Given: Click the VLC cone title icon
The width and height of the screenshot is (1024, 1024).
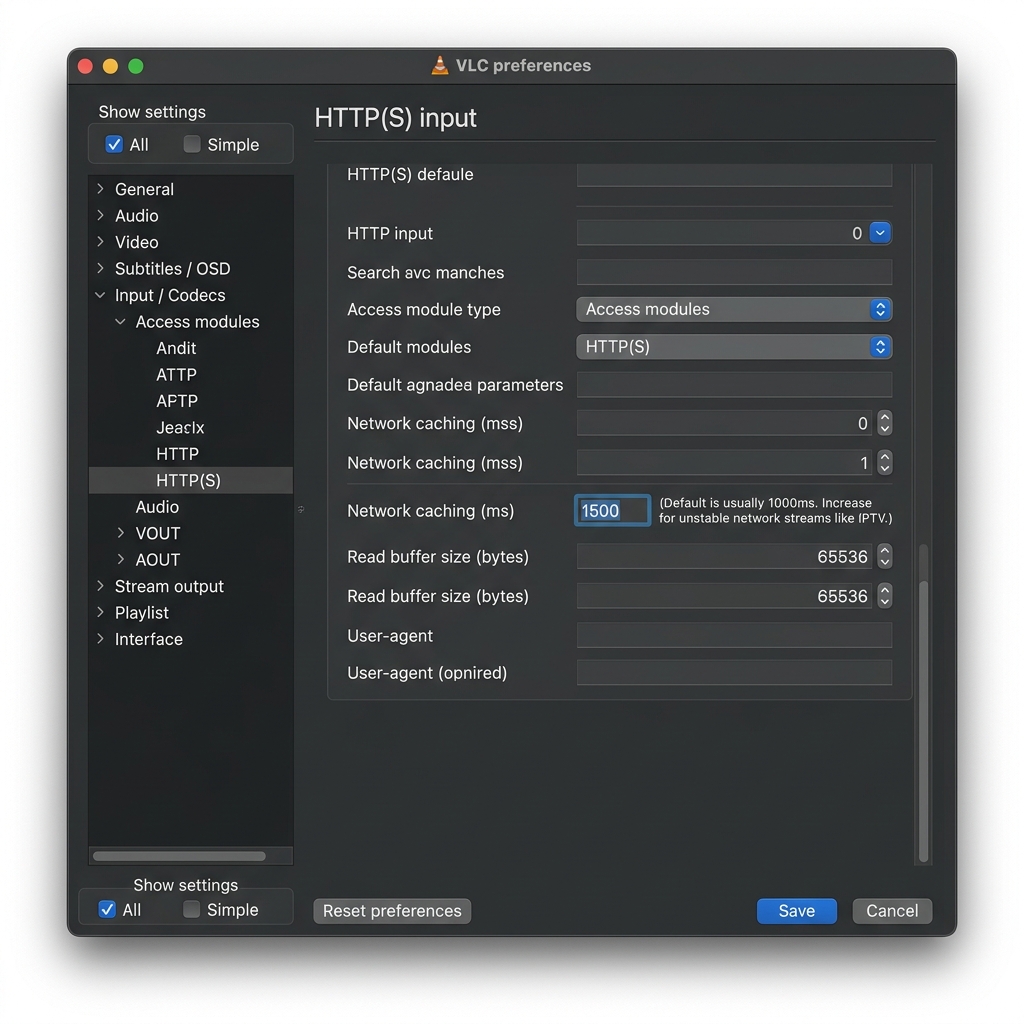Looking at the screenshot, I should (440, 65).
